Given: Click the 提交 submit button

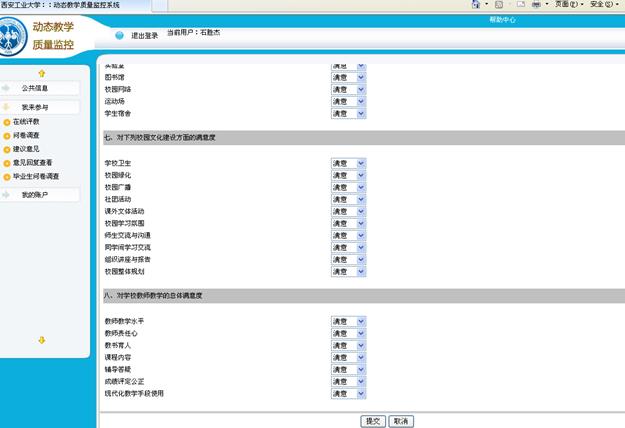Looking at the screenshot, I should coord(373,421).
